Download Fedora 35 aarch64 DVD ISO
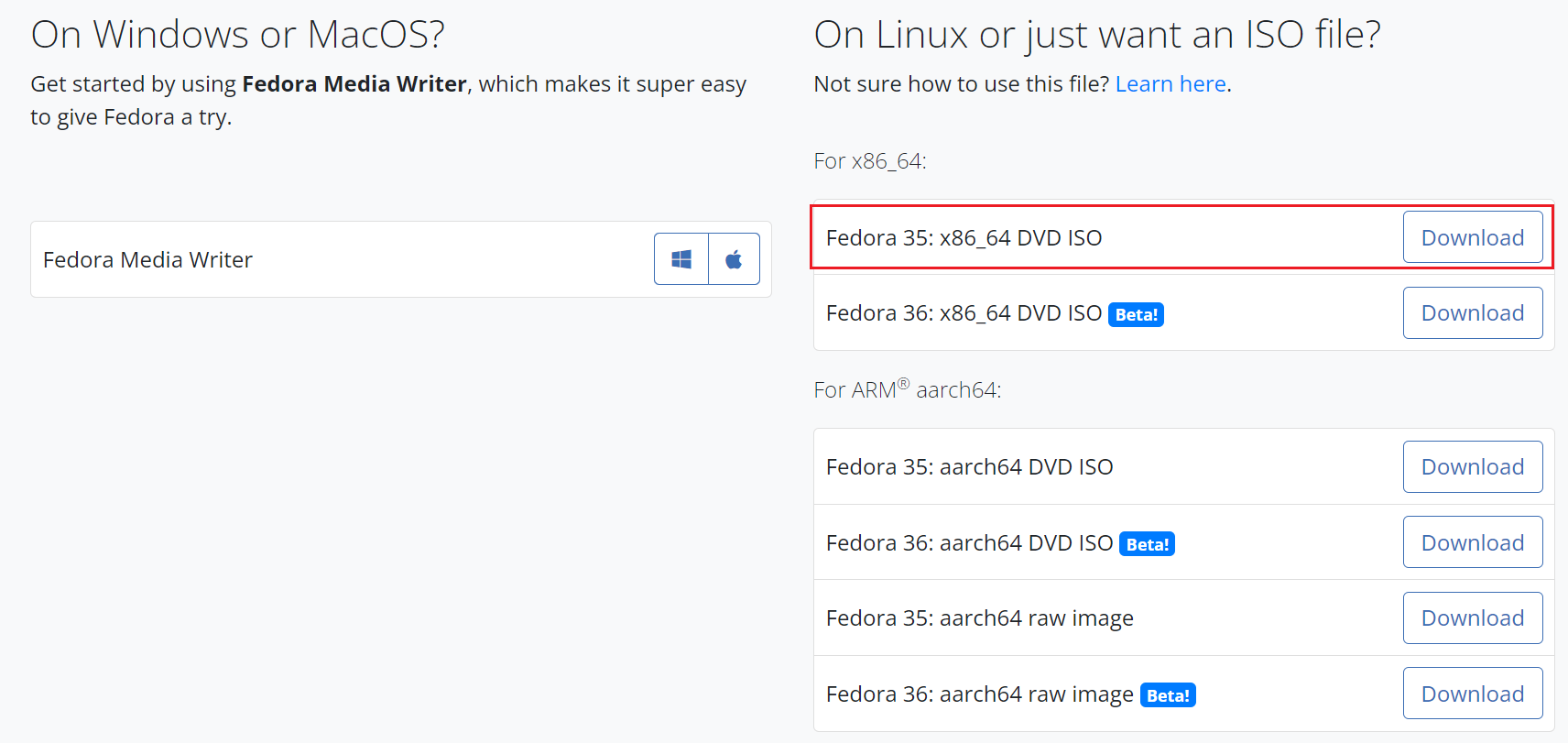Image resolution: width=1568 pixels, height=743 pixels. [x=1473, y=467]
